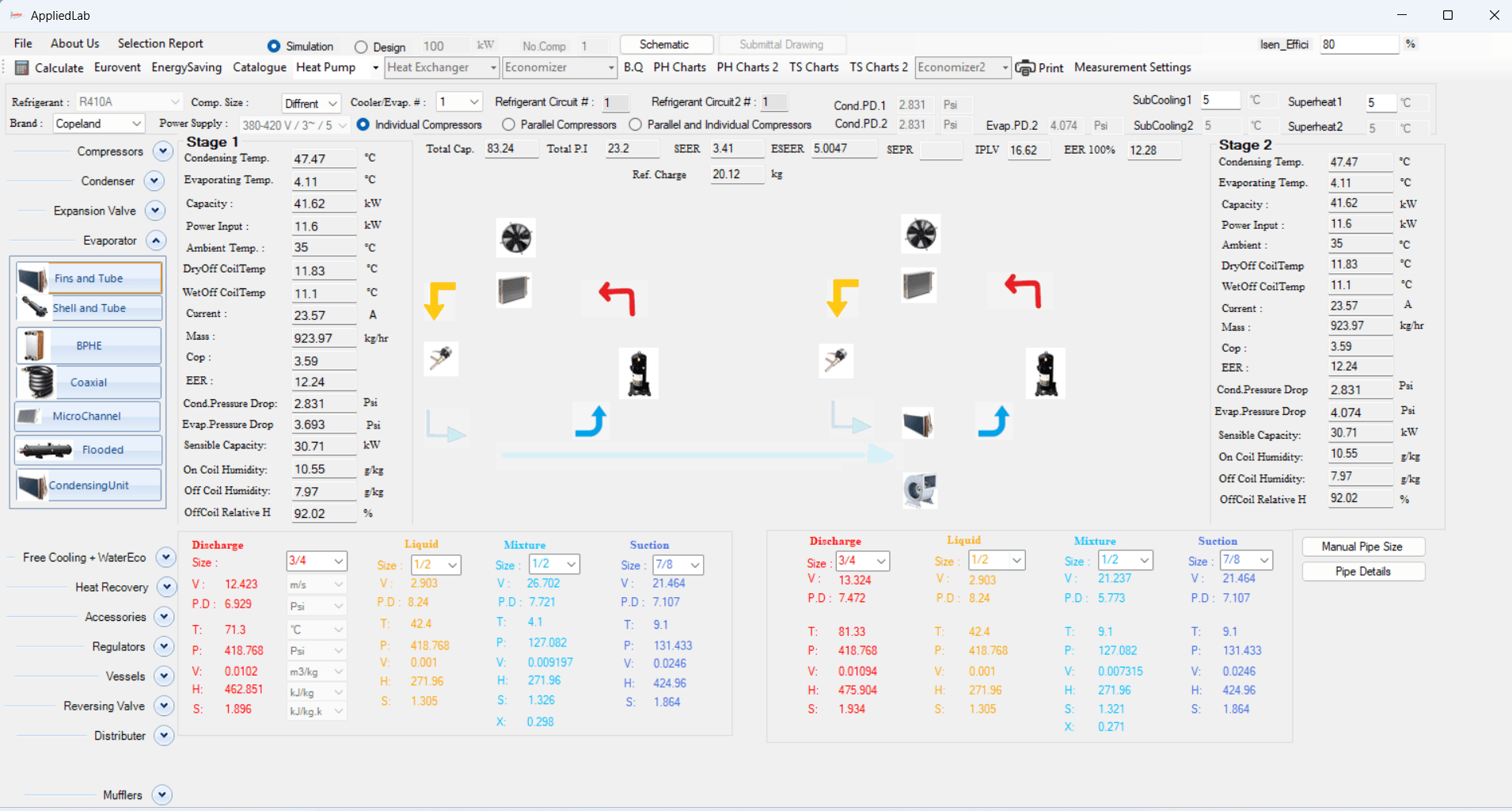The image size is (1512, 811).
Task: Open the Selection Report menu
Action: pos(160,44)
